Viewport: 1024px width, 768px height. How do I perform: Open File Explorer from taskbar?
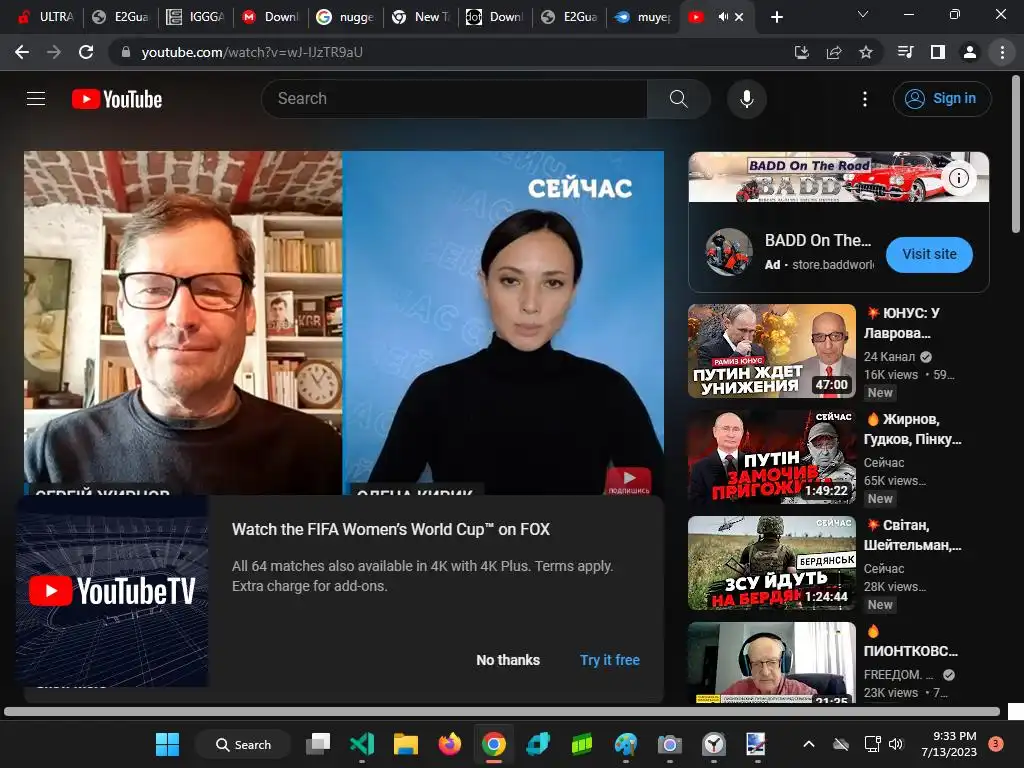406,744
